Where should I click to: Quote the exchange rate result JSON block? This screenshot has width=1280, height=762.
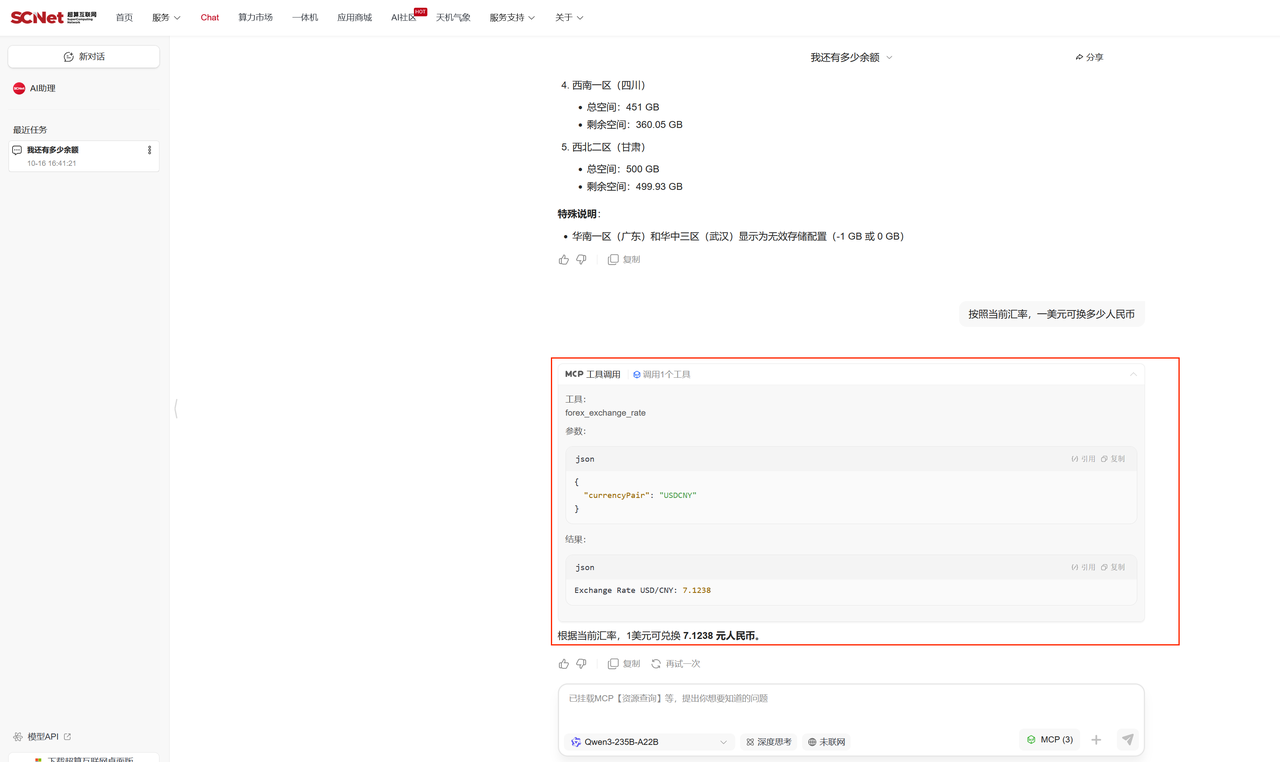coord(1083,567)
